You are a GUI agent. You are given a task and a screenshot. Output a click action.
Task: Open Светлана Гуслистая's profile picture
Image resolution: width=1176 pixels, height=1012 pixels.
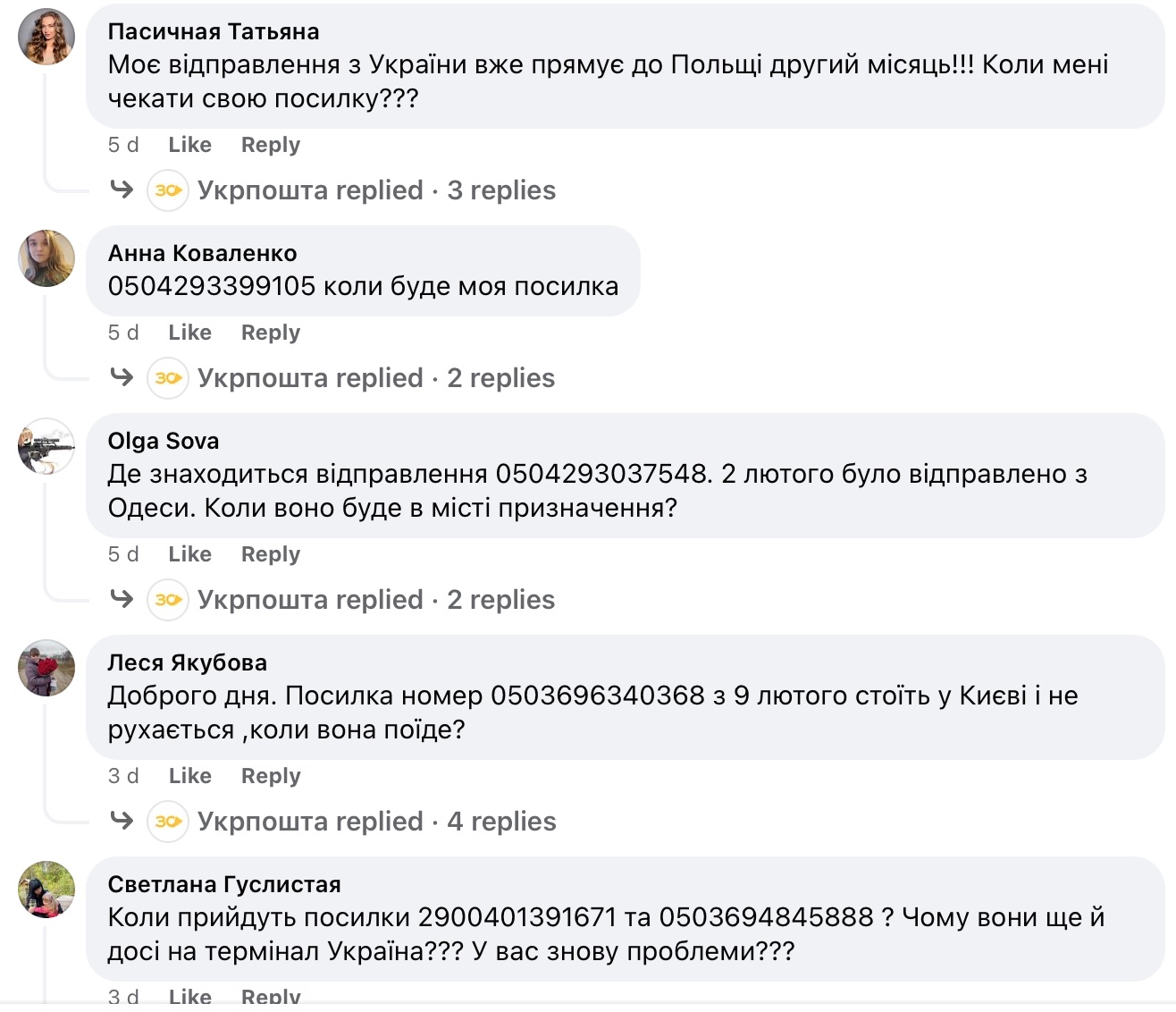[46, 890]
